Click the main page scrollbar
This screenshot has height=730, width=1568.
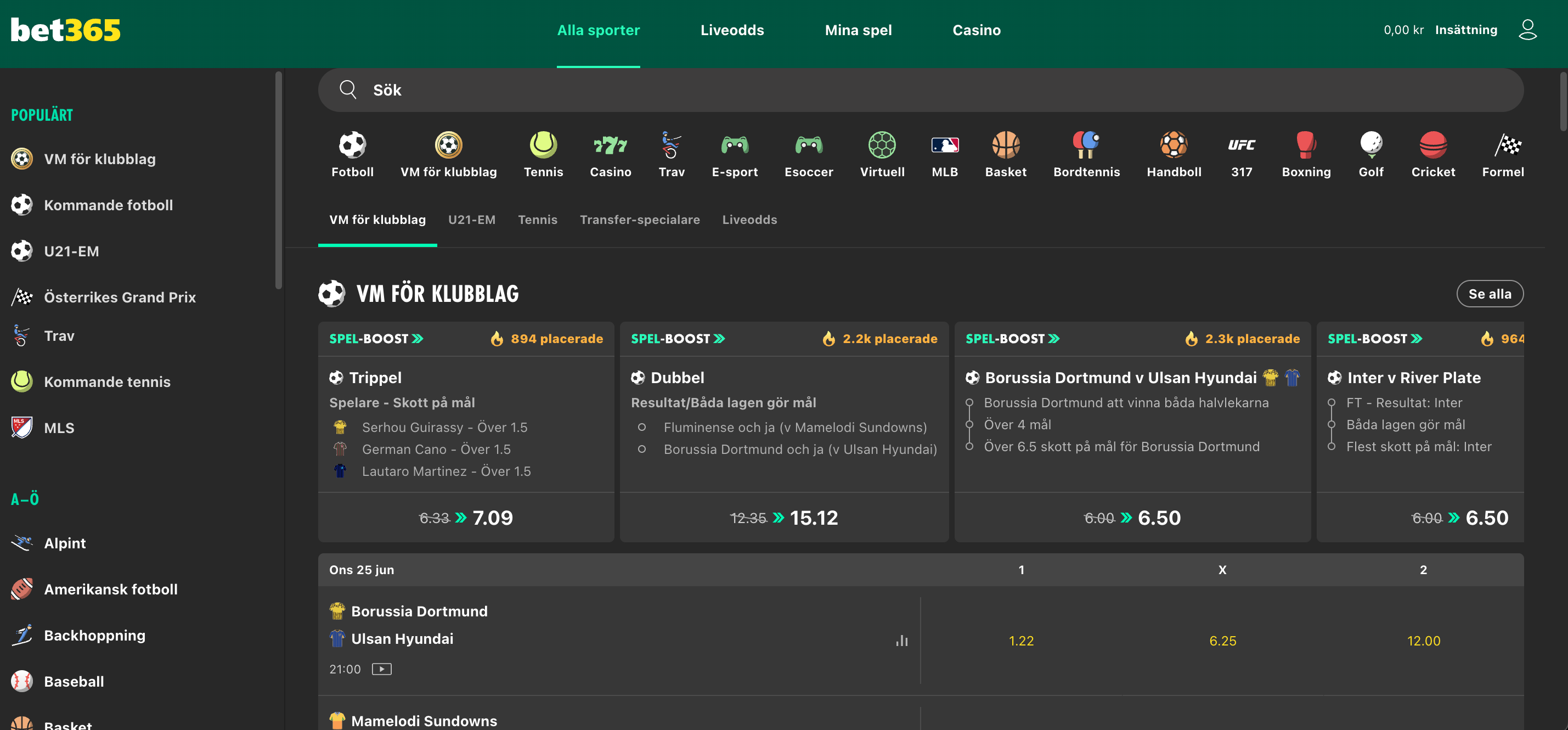pos(1563,101)
